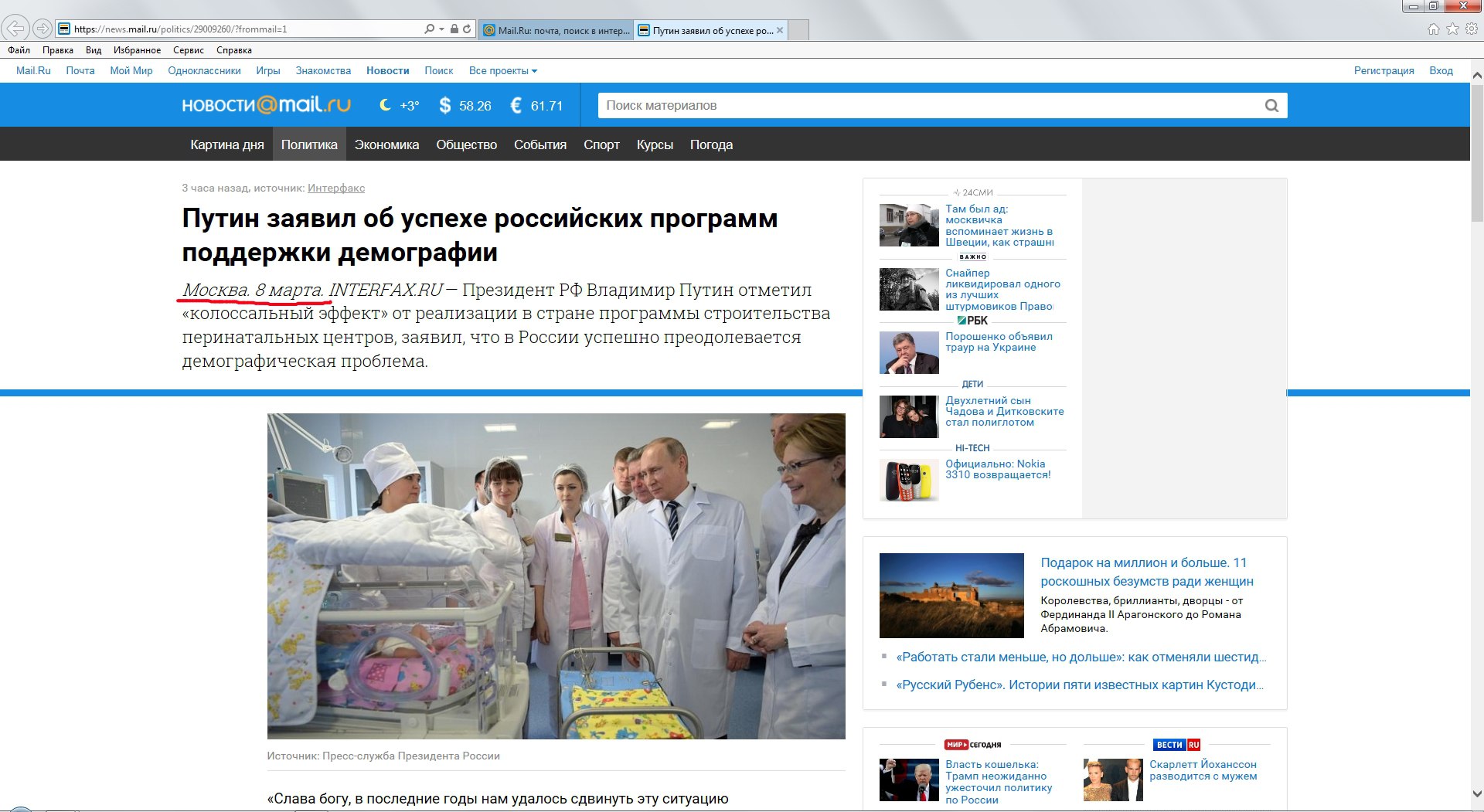Open Favorites star icon
This screenshot has height=812, width=1484.
click(x=1452, y=29)
